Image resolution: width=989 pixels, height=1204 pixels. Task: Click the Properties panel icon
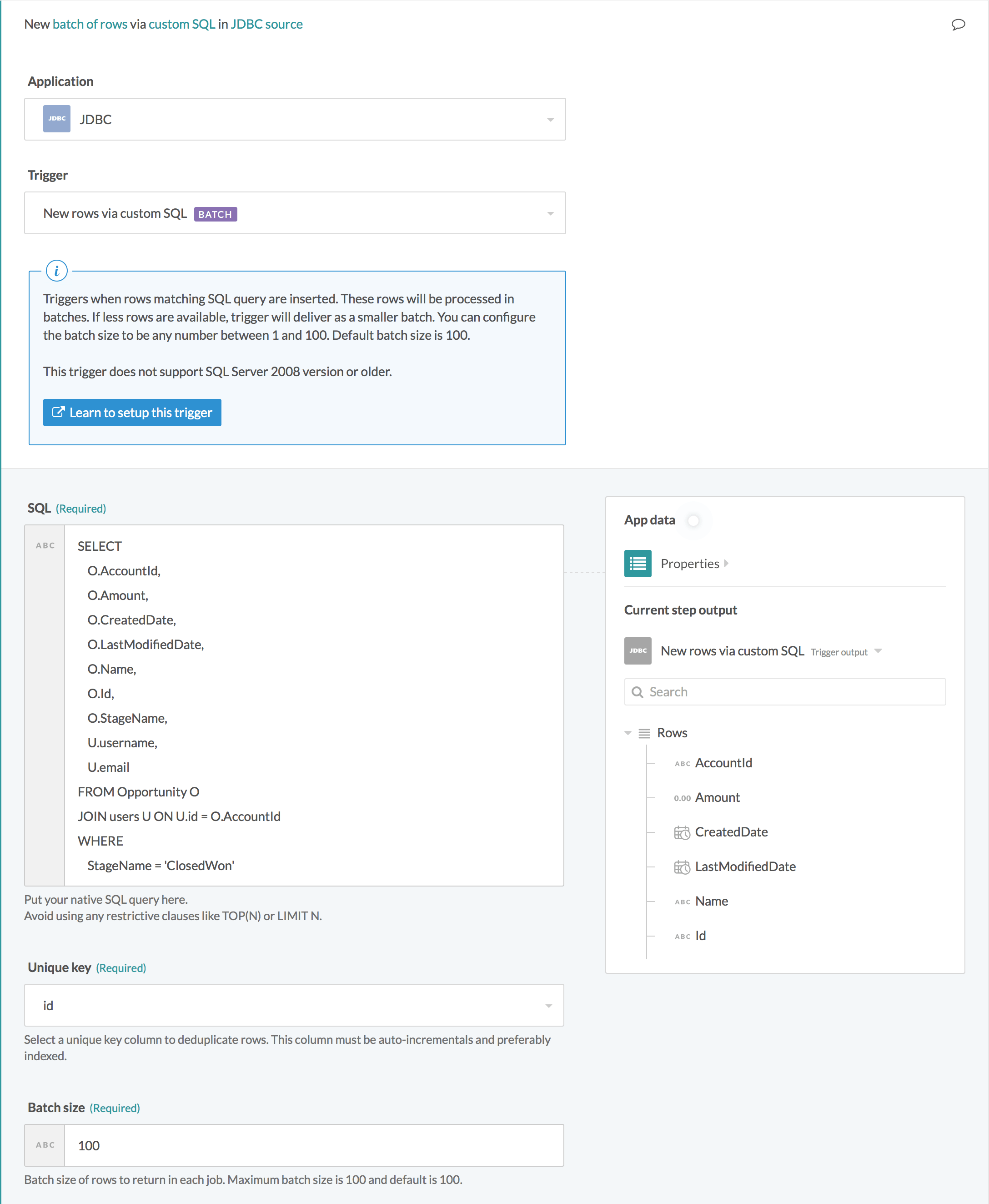click(x=637, y=563)
